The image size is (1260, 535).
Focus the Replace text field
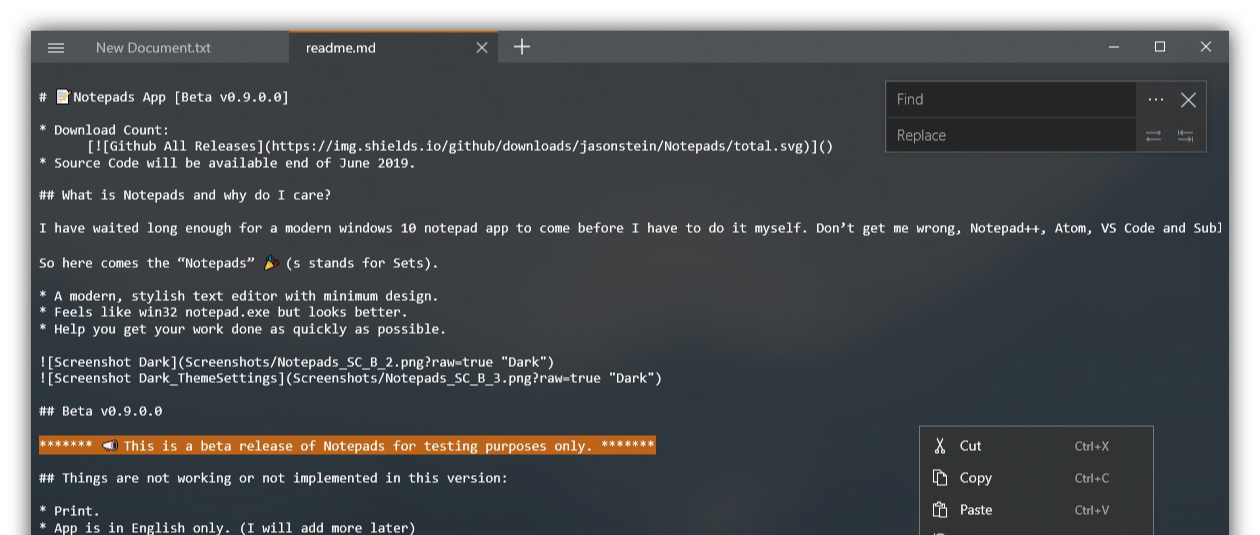[1010, 135]
